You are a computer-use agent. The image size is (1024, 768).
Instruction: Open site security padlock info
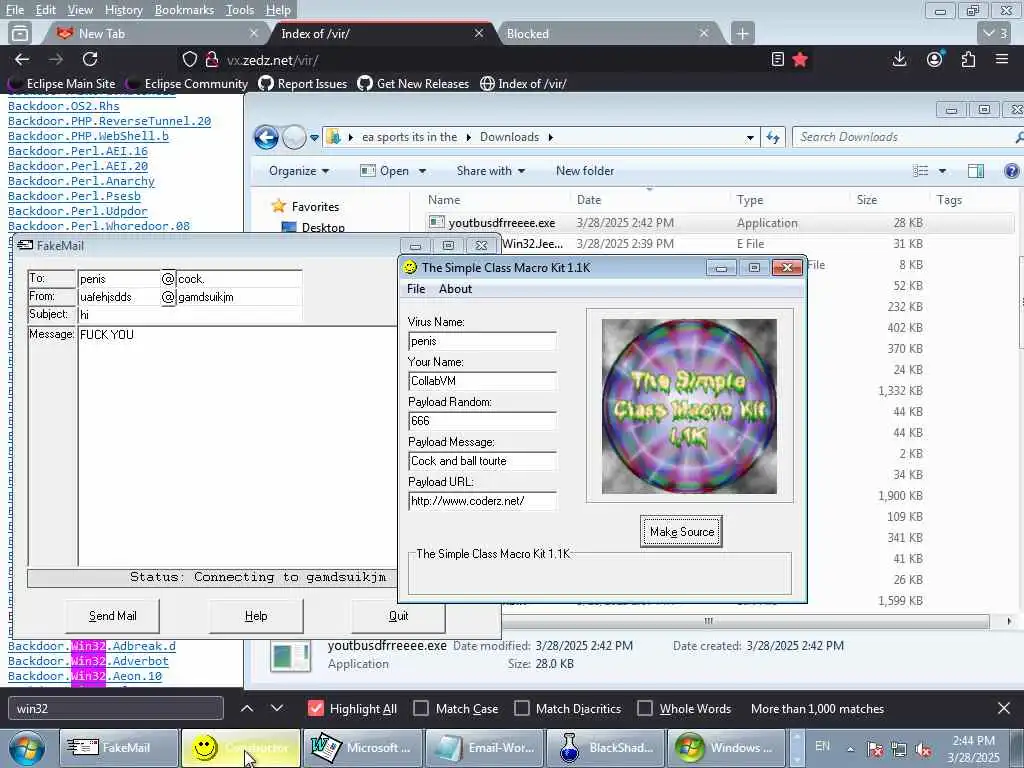(x=212, y=60)
